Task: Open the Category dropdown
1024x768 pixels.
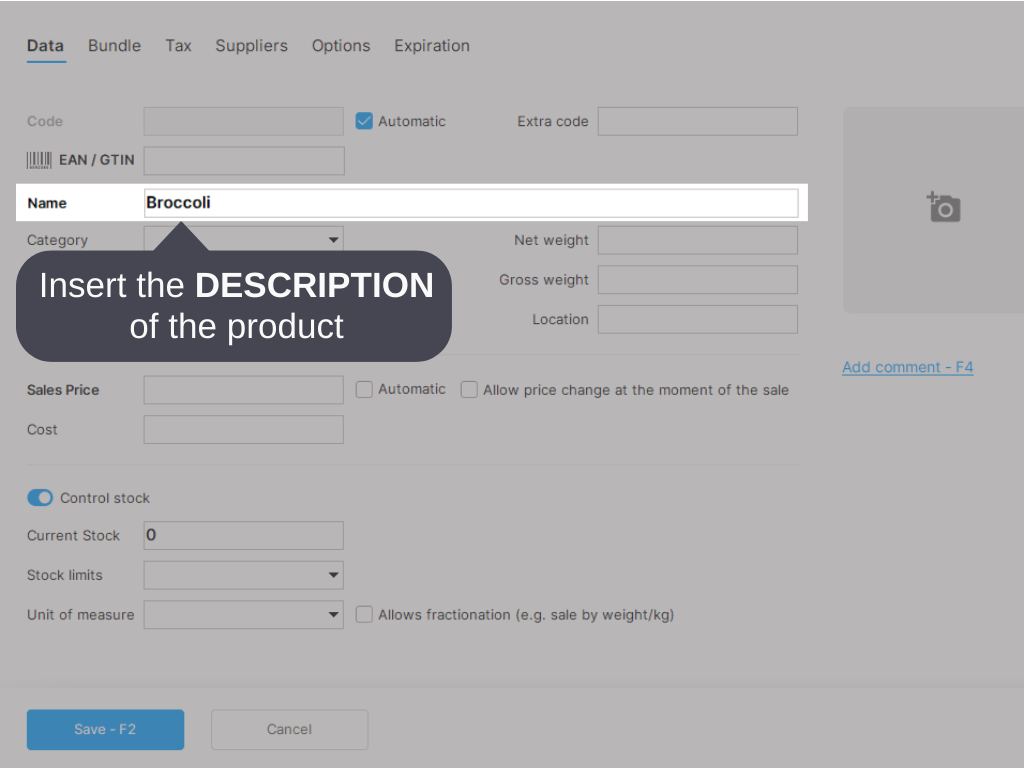Action: [x=332, y=240]
